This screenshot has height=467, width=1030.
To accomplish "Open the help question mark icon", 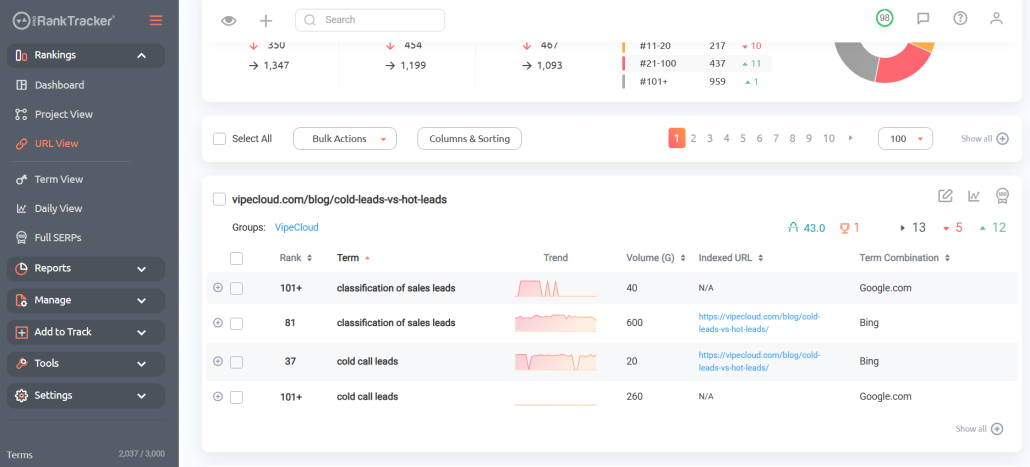I will (x=960, y=18).
